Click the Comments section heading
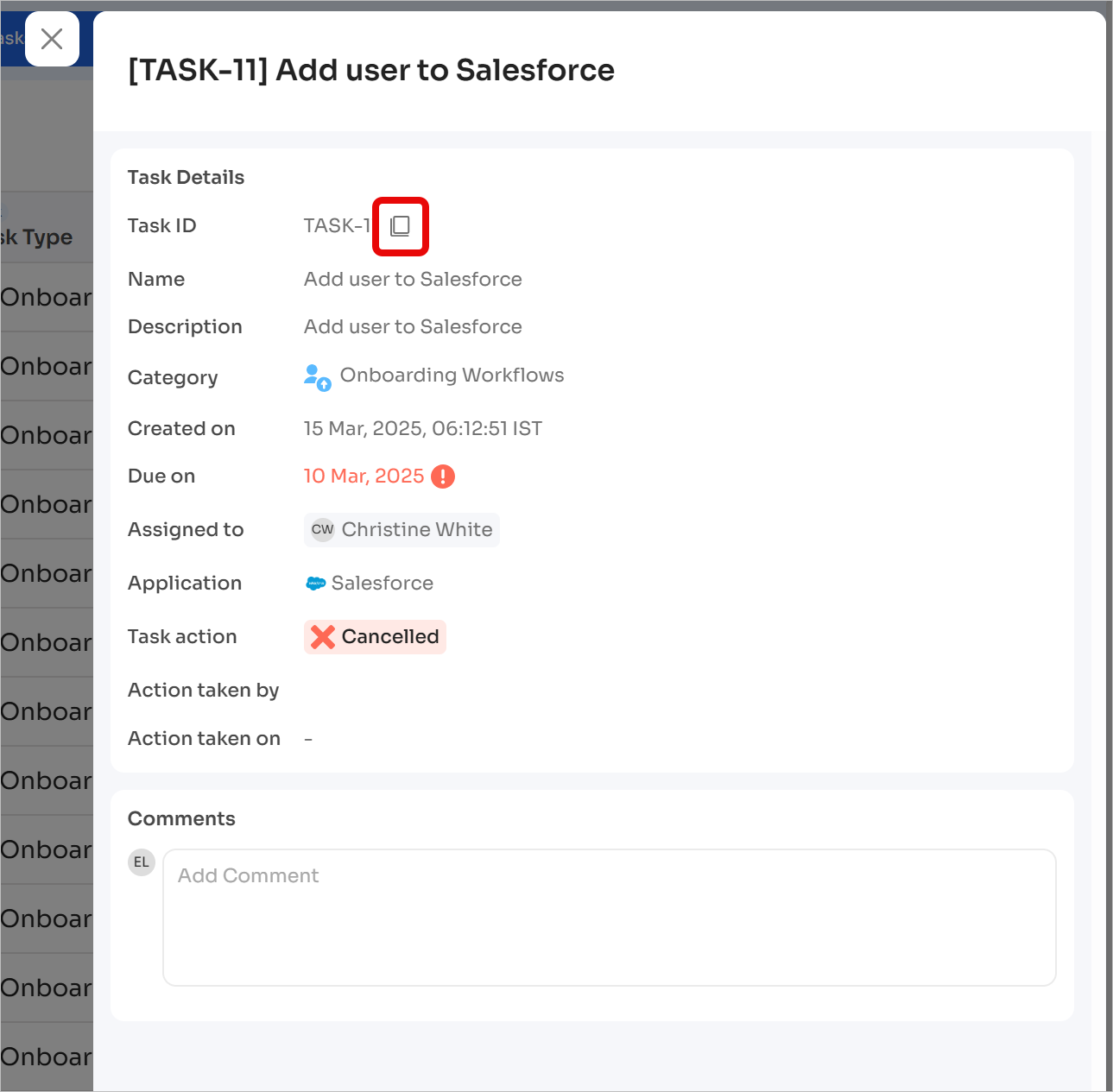 [181, 819]
